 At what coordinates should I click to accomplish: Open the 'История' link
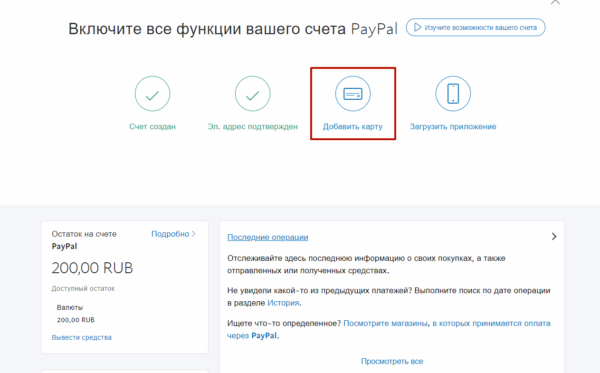(x=283, y=303)
